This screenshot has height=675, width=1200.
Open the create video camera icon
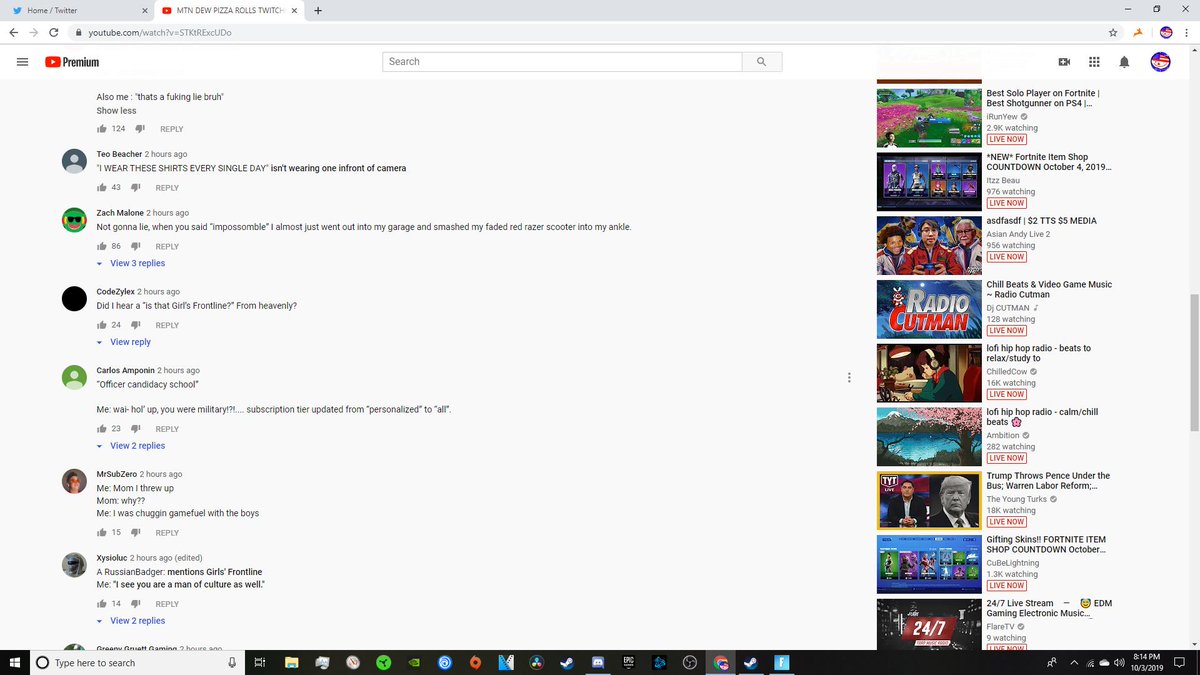tap(1064, 62)
